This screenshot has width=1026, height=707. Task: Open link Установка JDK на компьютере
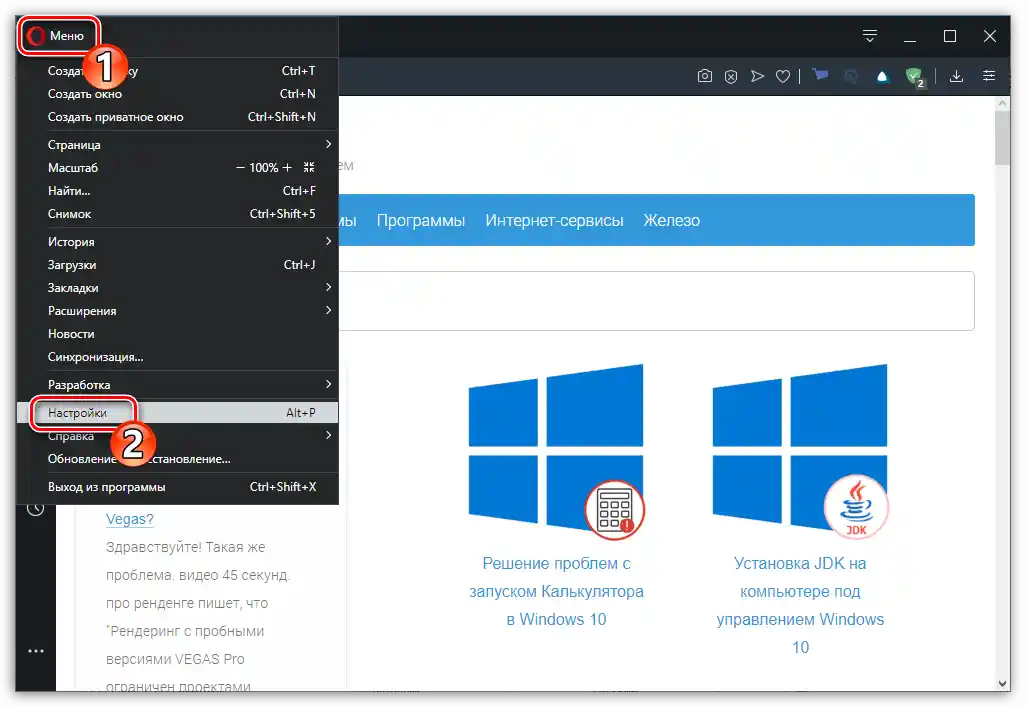(x=800, y=605)
